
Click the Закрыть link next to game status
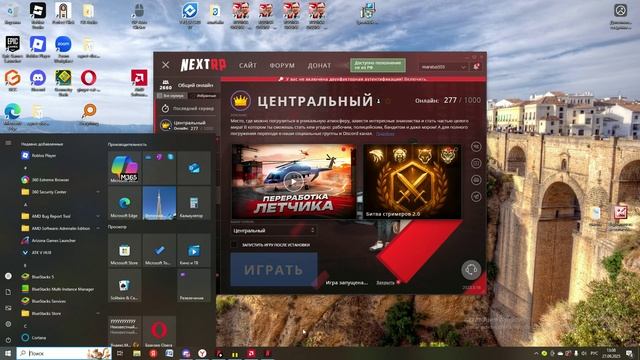[385, 282]
